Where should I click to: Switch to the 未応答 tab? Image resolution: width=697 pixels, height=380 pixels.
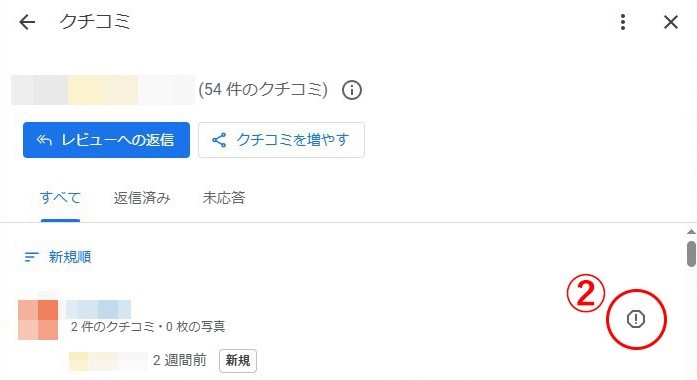[224, 198]
